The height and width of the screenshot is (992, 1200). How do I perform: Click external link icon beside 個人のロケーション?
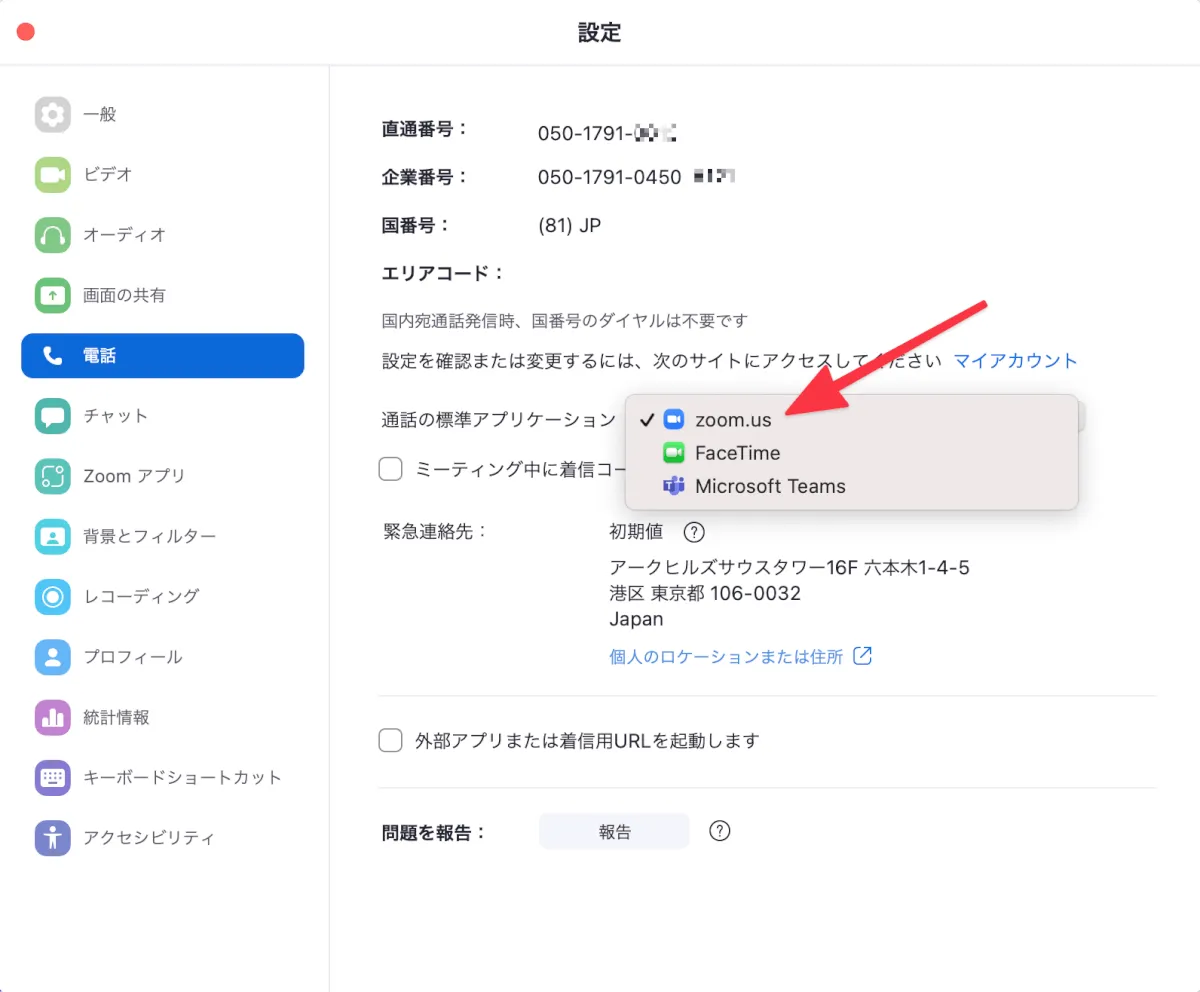(863, 657)
